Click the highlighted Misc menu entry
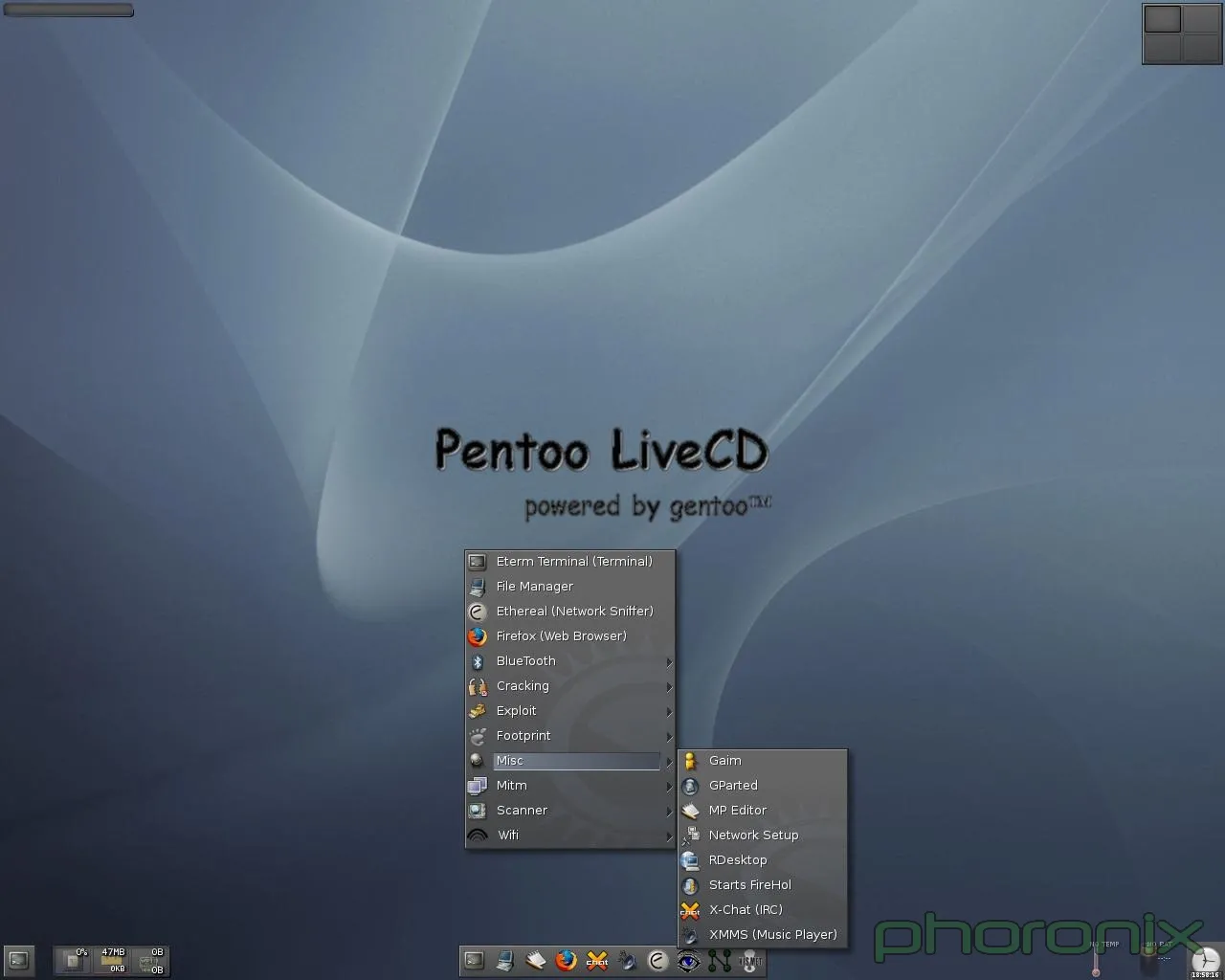This screenshot has width=1225, height=980. tap(570, 761)
